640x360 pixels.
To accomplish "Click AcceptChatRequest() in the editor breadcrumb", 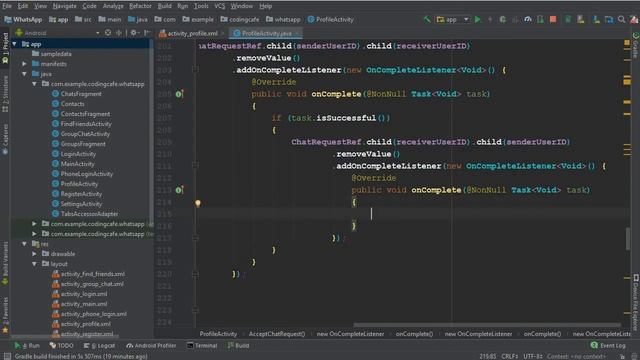I will tap(277, 334).
